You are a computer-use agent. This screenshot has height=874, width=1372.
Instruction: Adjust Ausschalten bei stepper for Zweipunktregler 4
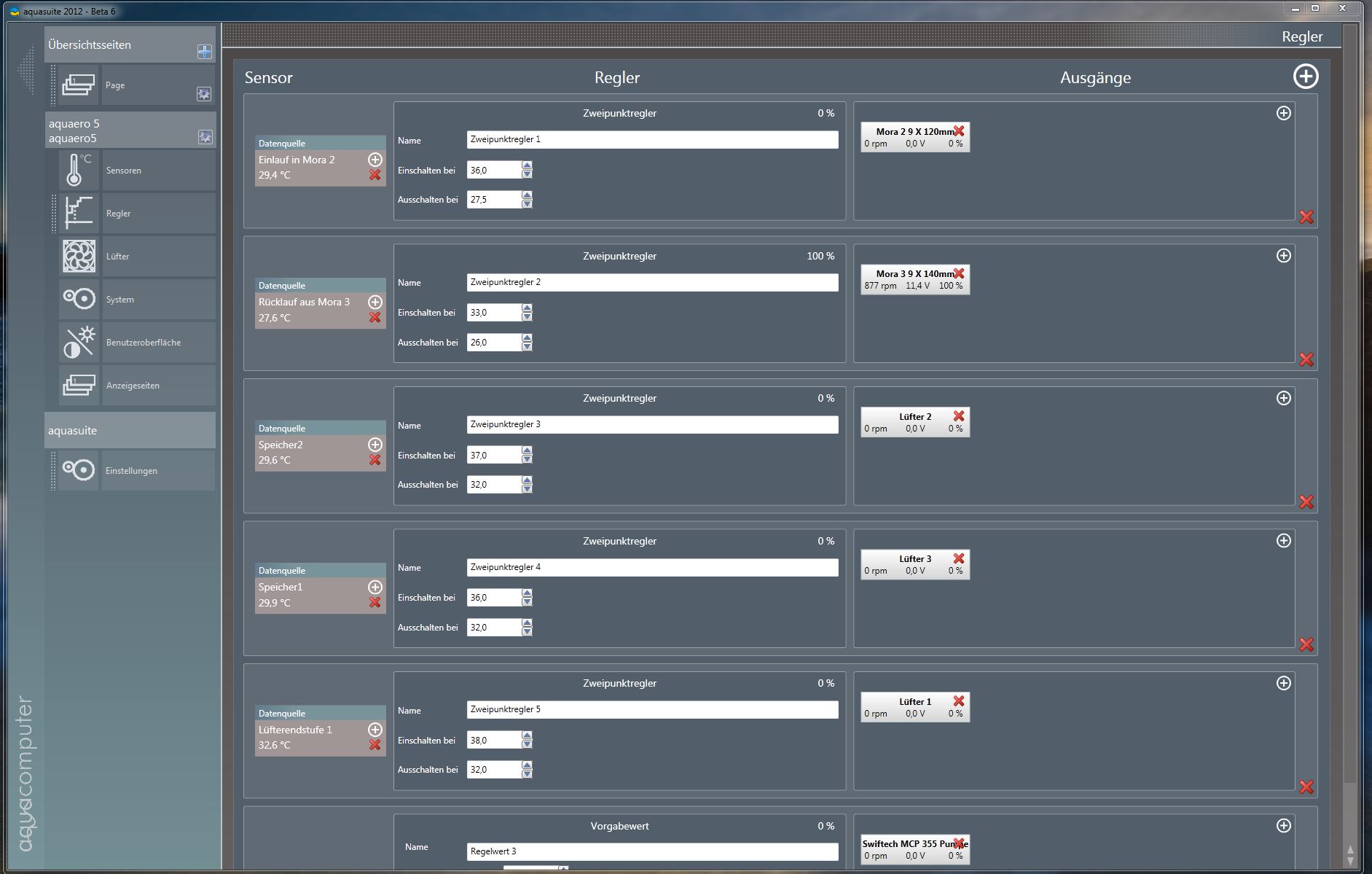(x=527, y=627)
